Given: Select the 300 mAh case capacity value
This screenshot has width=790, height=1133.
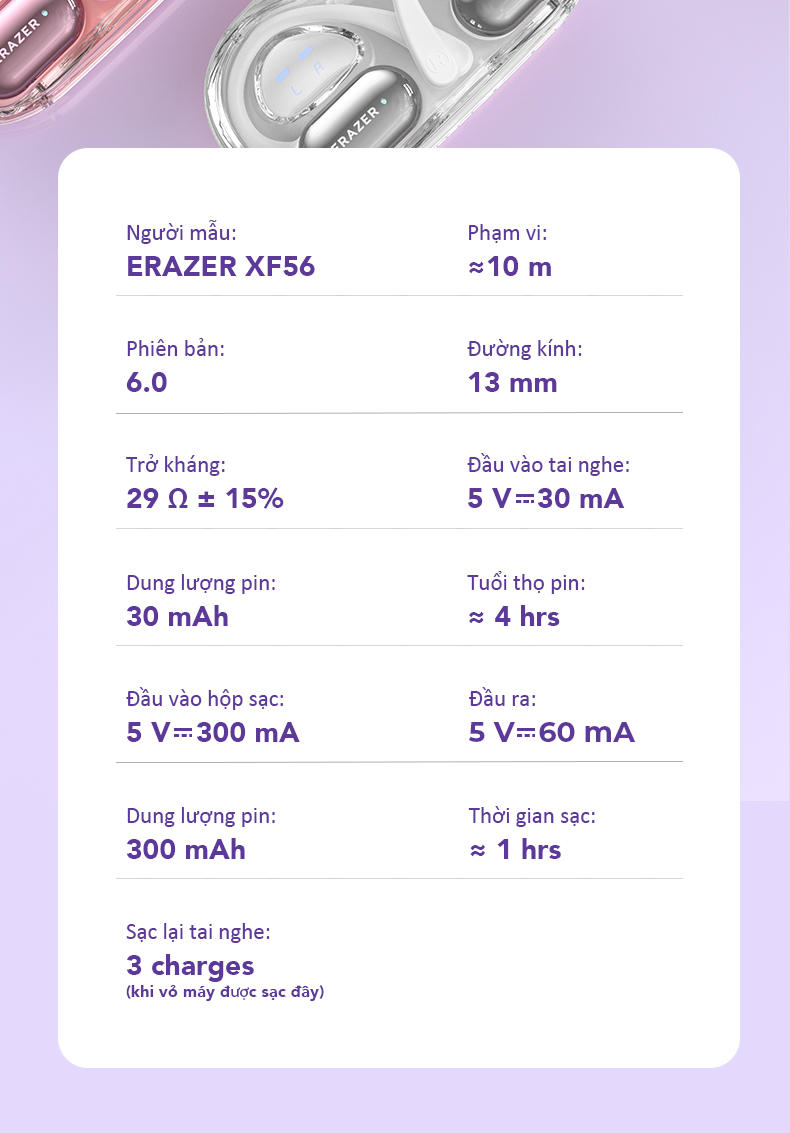Looking at the screenshot, I should (x=186, y=850).
